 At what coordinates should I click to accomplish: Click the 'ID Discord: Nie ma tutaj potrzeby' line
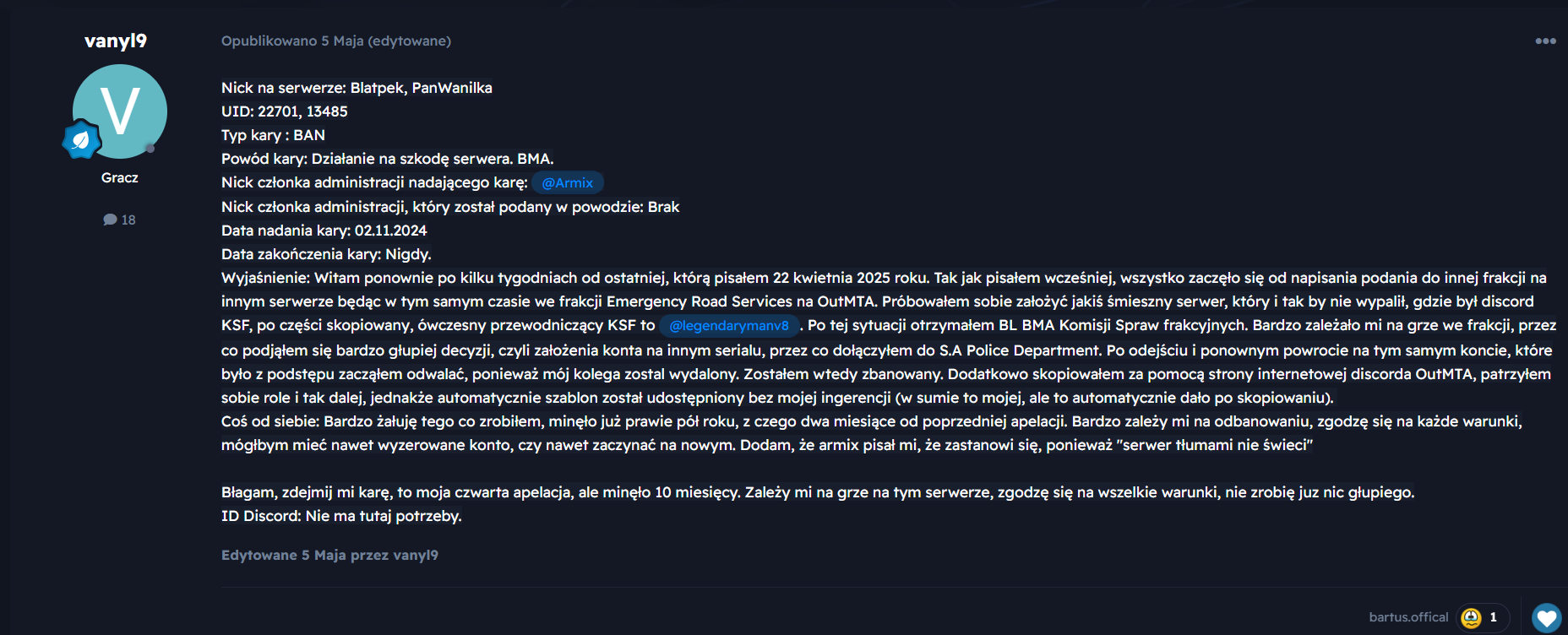coord(341,516)
